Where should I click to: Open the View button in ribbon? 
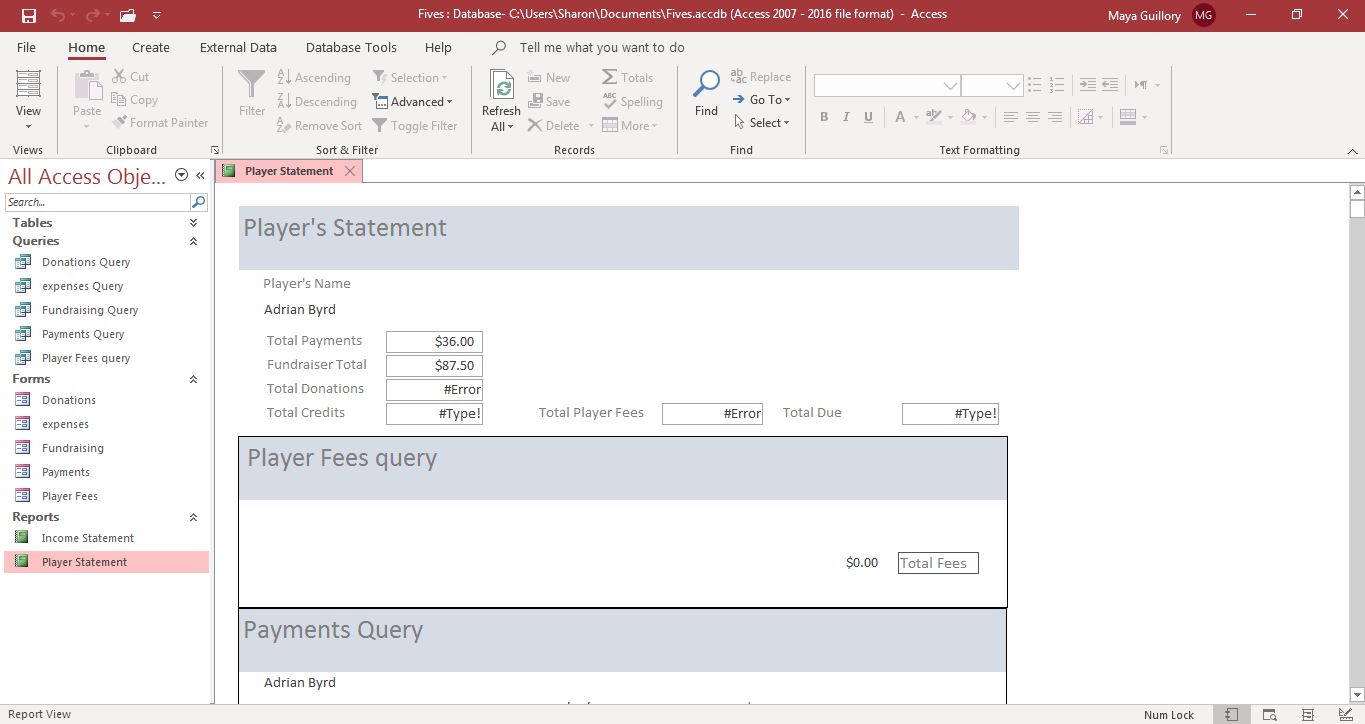click(28, 100)
